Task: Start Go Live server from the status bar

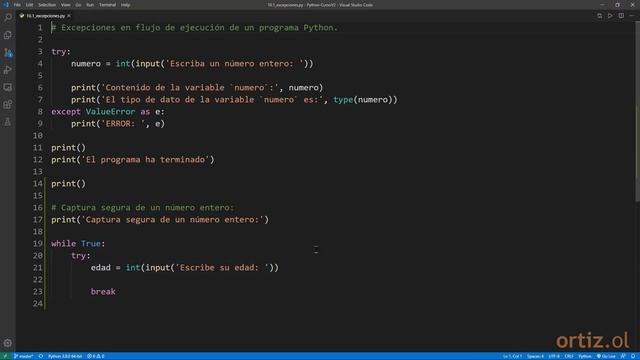Action: pos(606,356)
